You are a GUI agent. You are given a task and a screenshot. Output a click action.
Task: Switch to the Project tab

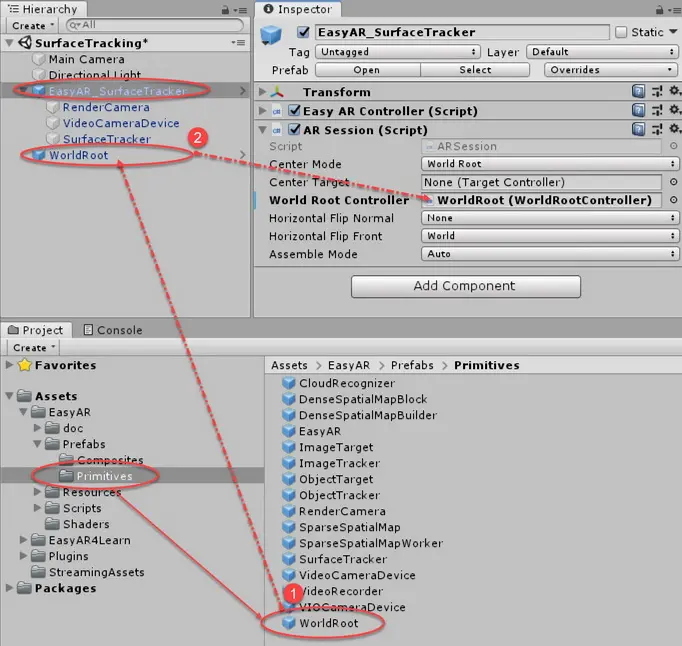36,330
